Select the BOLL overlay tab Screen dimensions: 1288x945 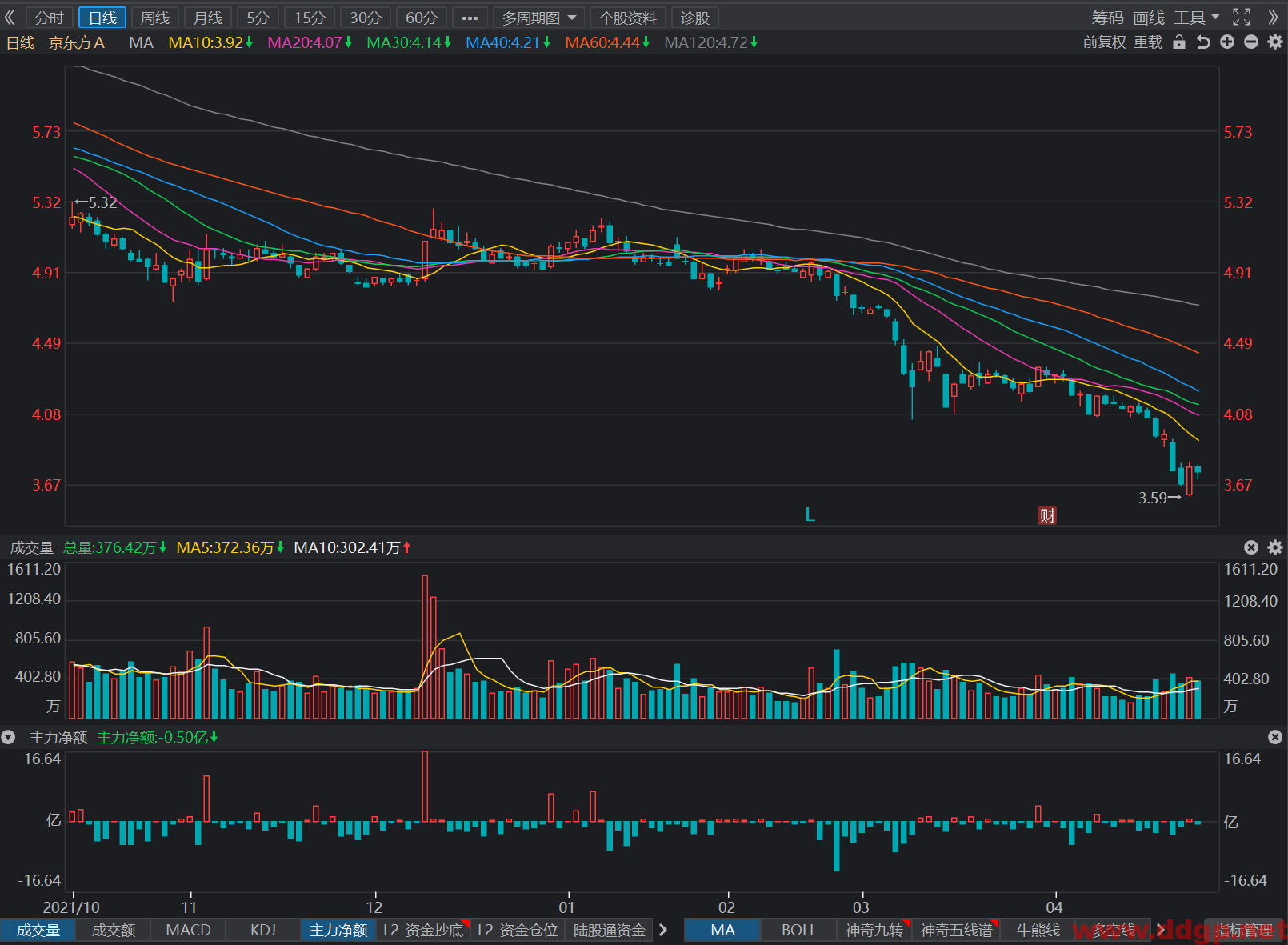point(798,930)
